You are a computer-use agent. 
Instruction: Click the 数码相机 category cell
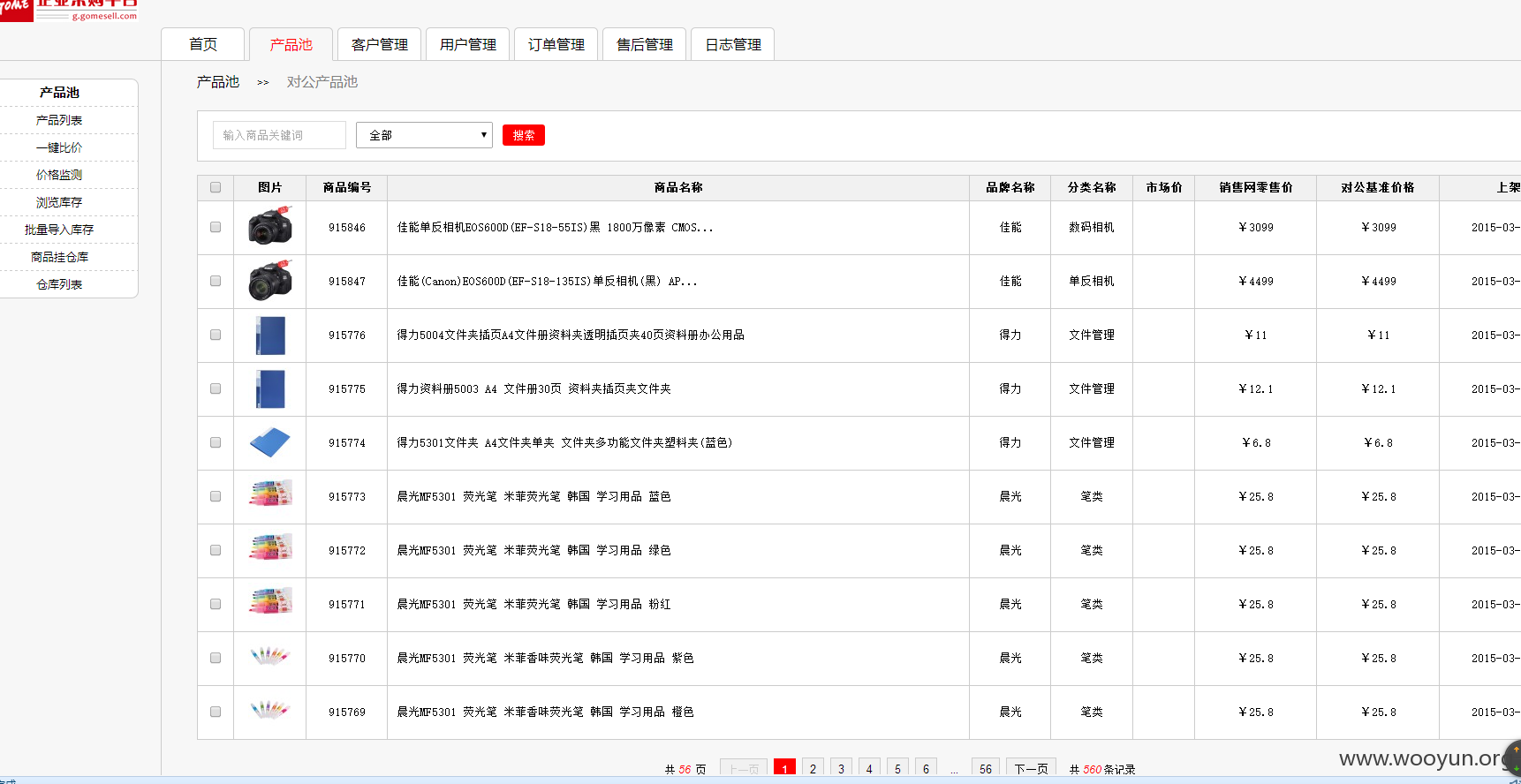tap(1092, 227)
